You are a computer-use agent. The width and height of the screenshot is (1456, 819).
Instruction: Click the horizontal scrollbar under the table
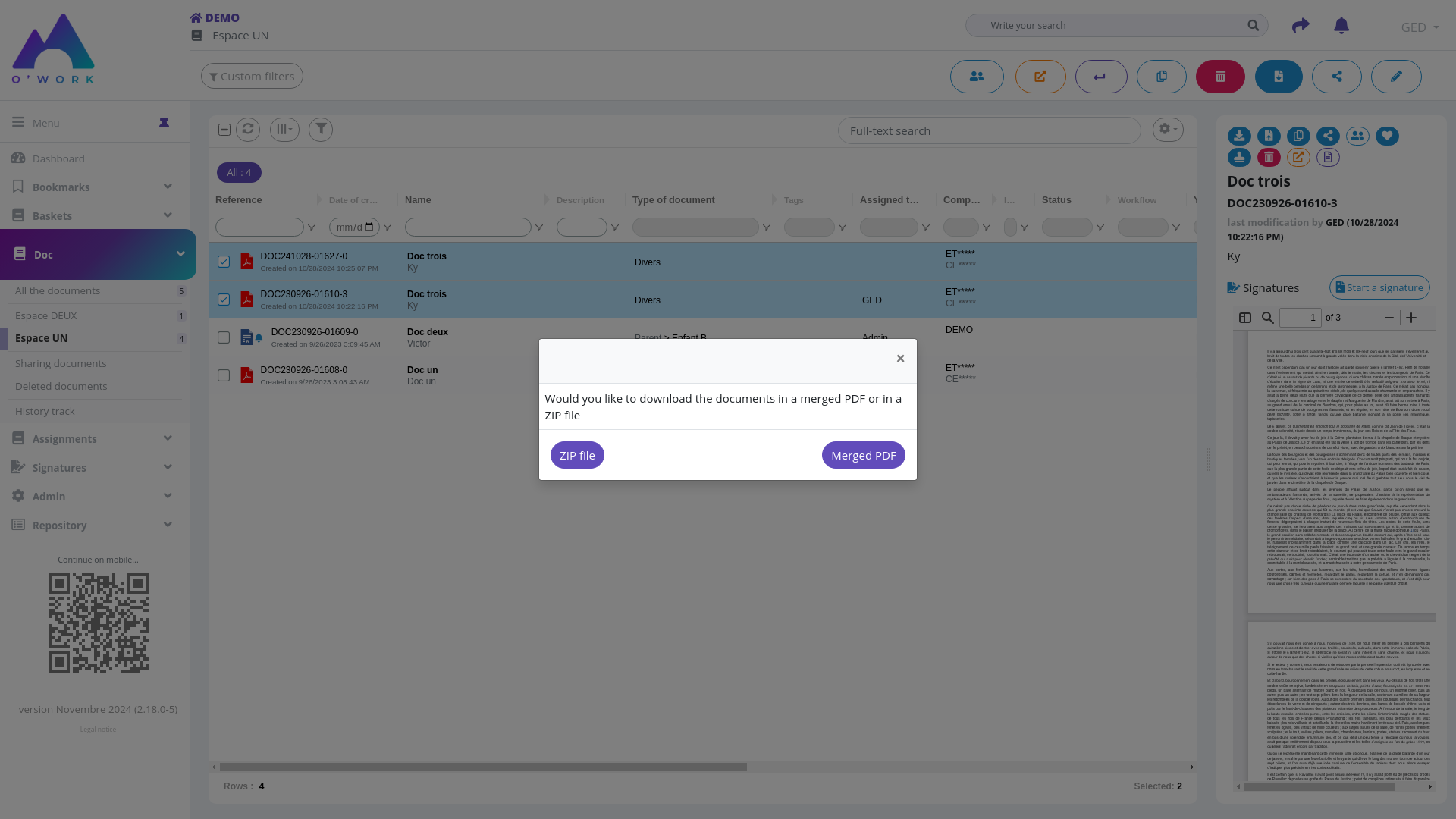483,767
